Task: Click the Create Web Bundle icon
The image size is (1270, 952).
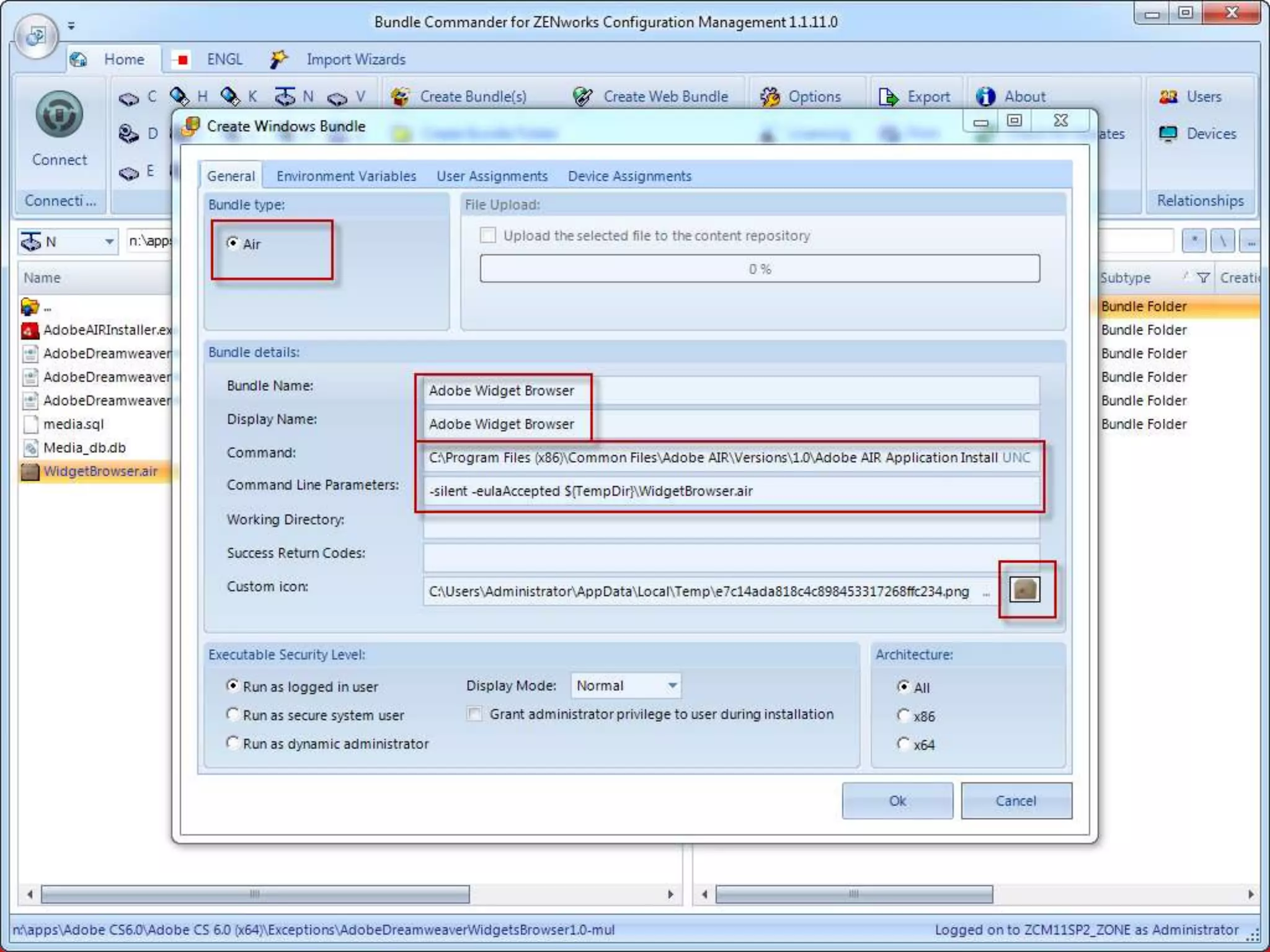Action: (583, 97)
